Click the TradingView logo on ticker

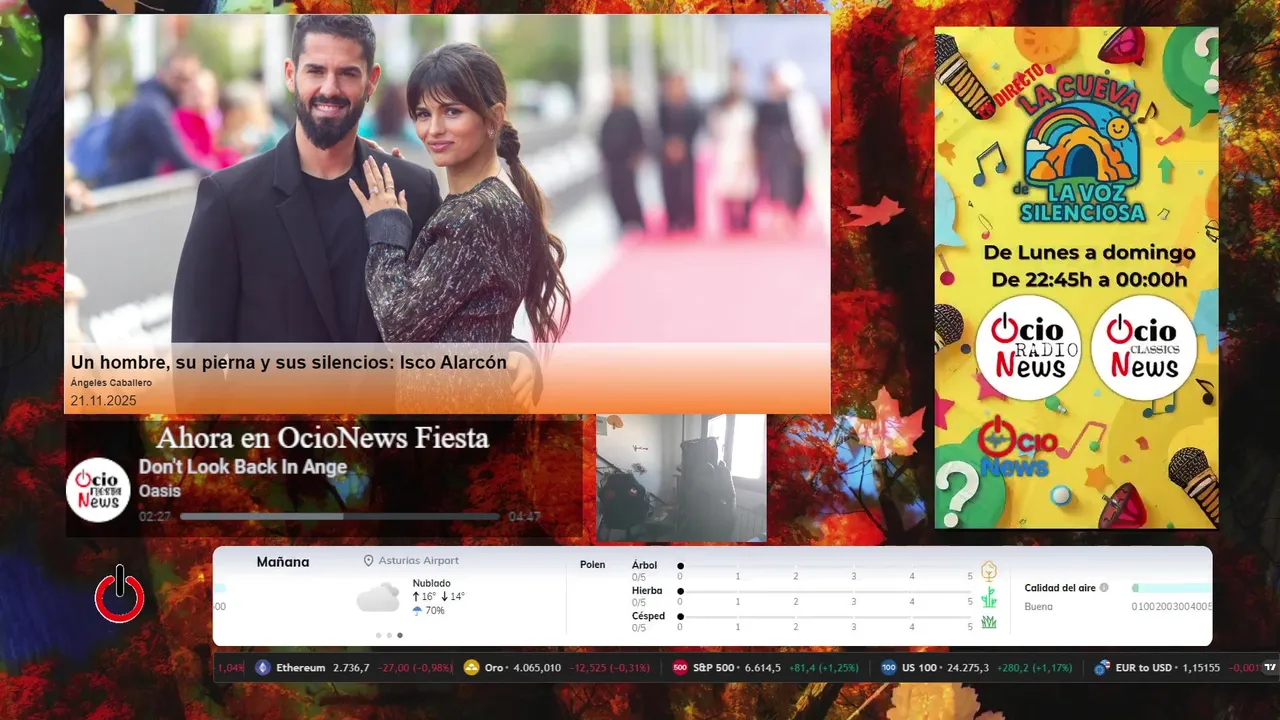pyautogui.click(x=1270, y=668)
